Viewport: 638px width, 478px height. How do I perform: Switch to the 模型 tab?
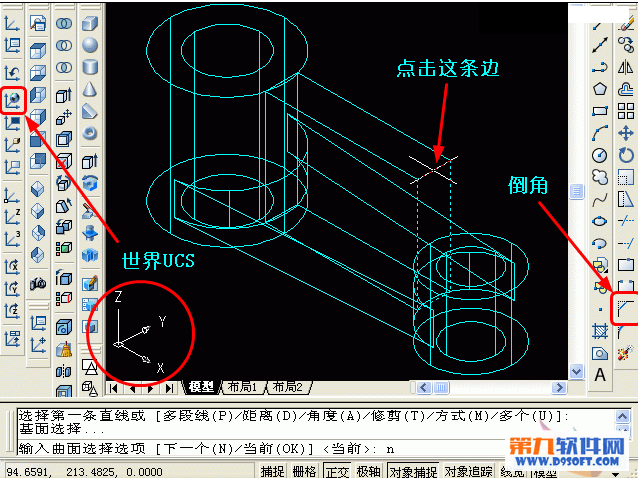tap(201, 387)
